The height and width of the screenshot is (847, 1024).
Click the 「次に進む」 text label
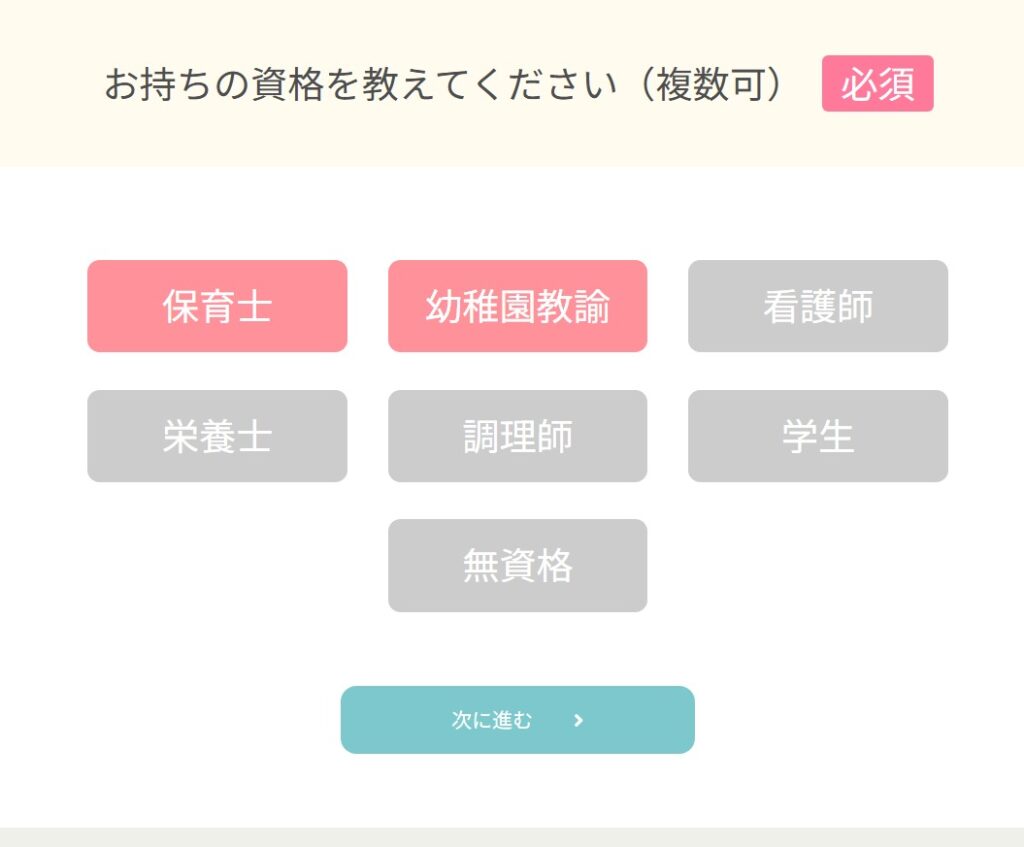tap(492, 720)
